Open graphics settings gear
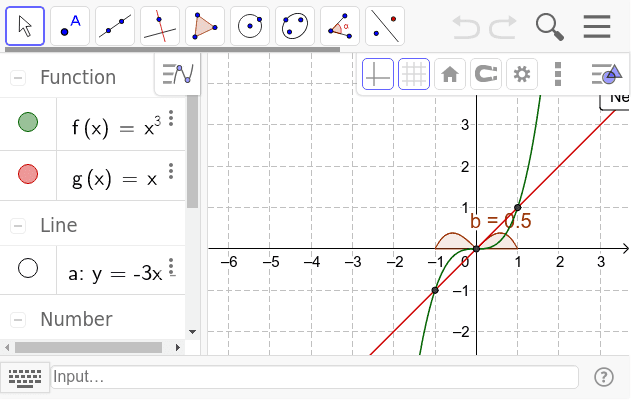Viewport: 631px width, 400px height. pos(522,74)
